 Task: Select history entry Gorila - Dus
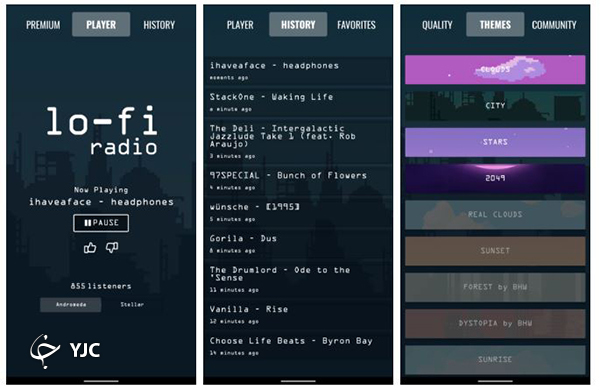tap(298, 244)
